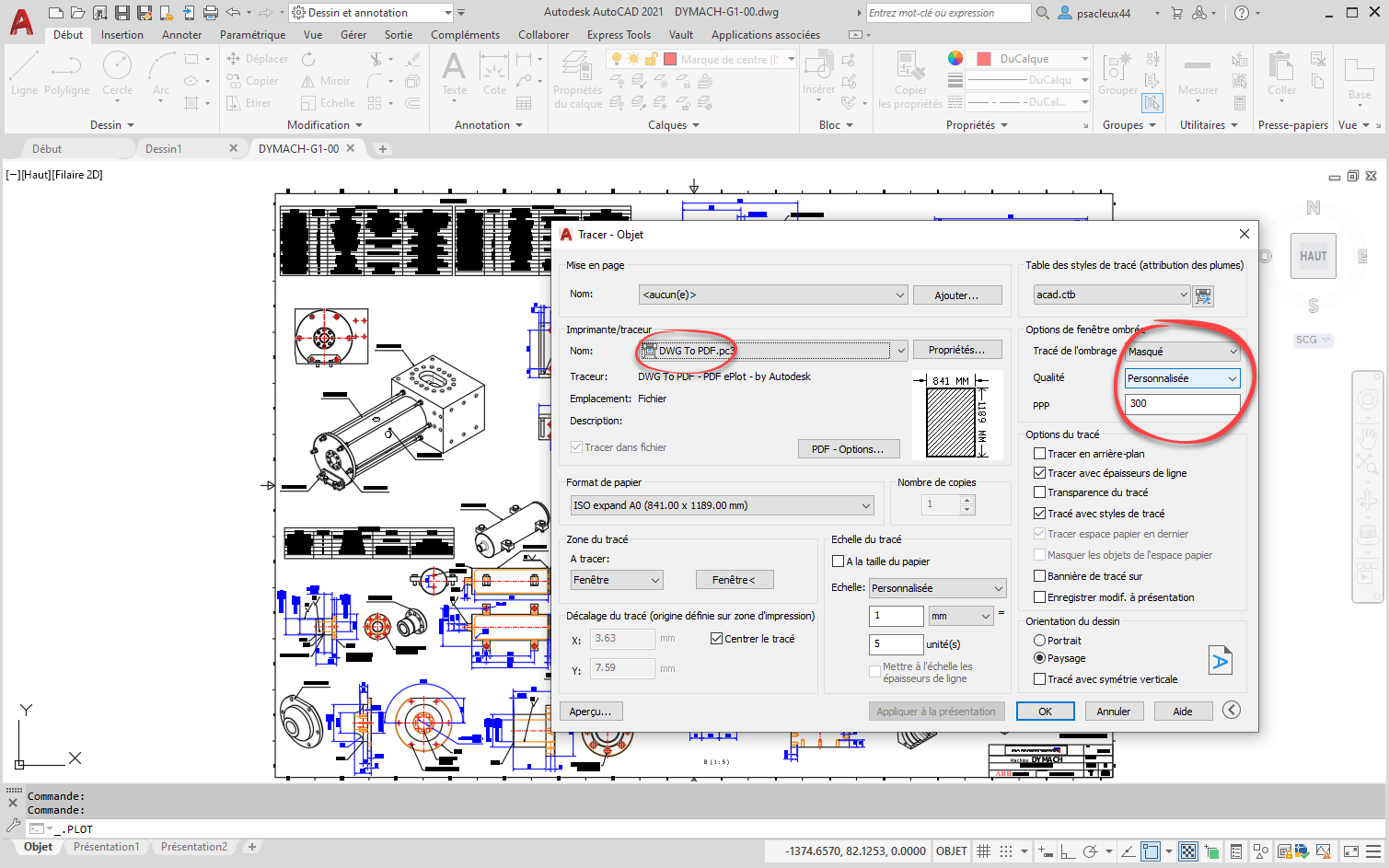This screenshot has height=868, width=1389.
Task: Switch to the Présentation1 layout tab
Action: [106, 847]
